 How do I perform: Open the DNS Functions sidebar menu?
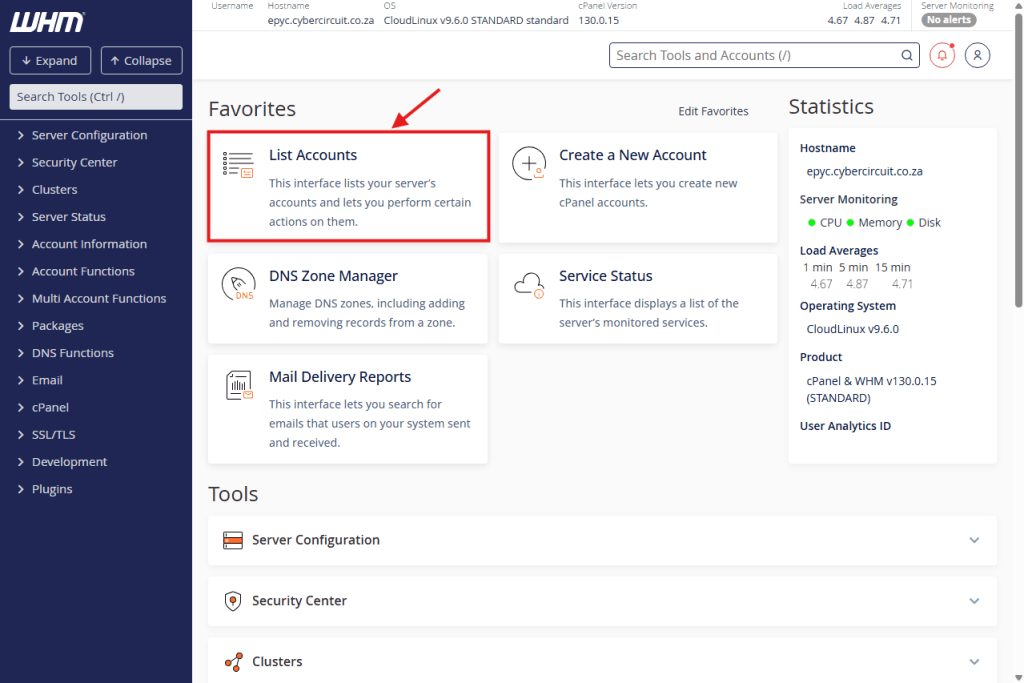pyautogui.click(x=72, y=353)
